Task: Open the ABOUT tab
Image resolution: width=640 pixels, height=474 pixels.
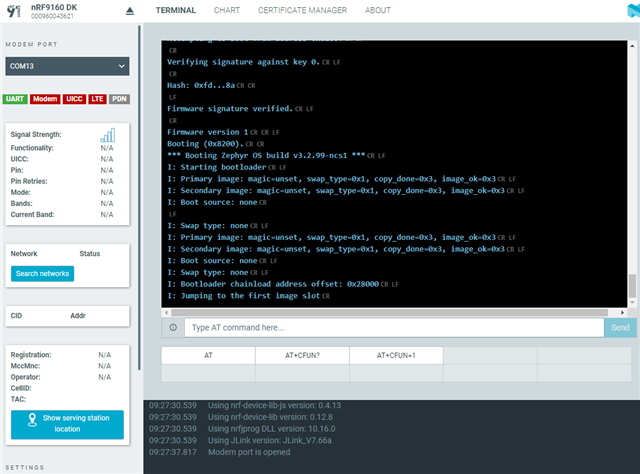Action: 378,10
